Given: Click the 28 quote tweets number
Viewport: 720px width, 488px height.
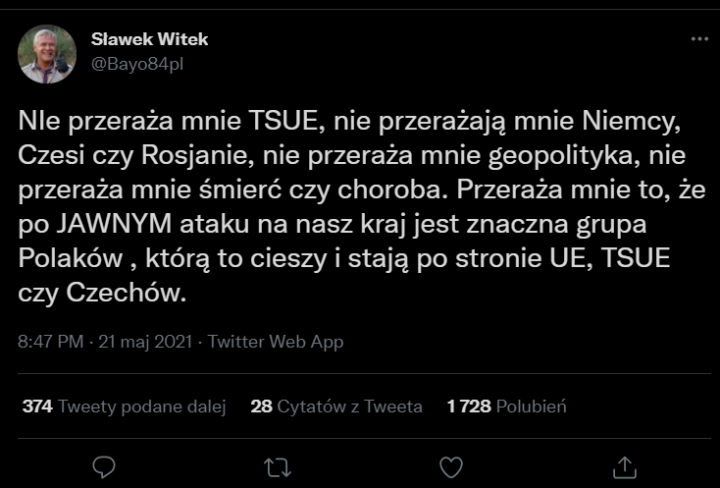Looking at the screenshot, I should point(261,407).
